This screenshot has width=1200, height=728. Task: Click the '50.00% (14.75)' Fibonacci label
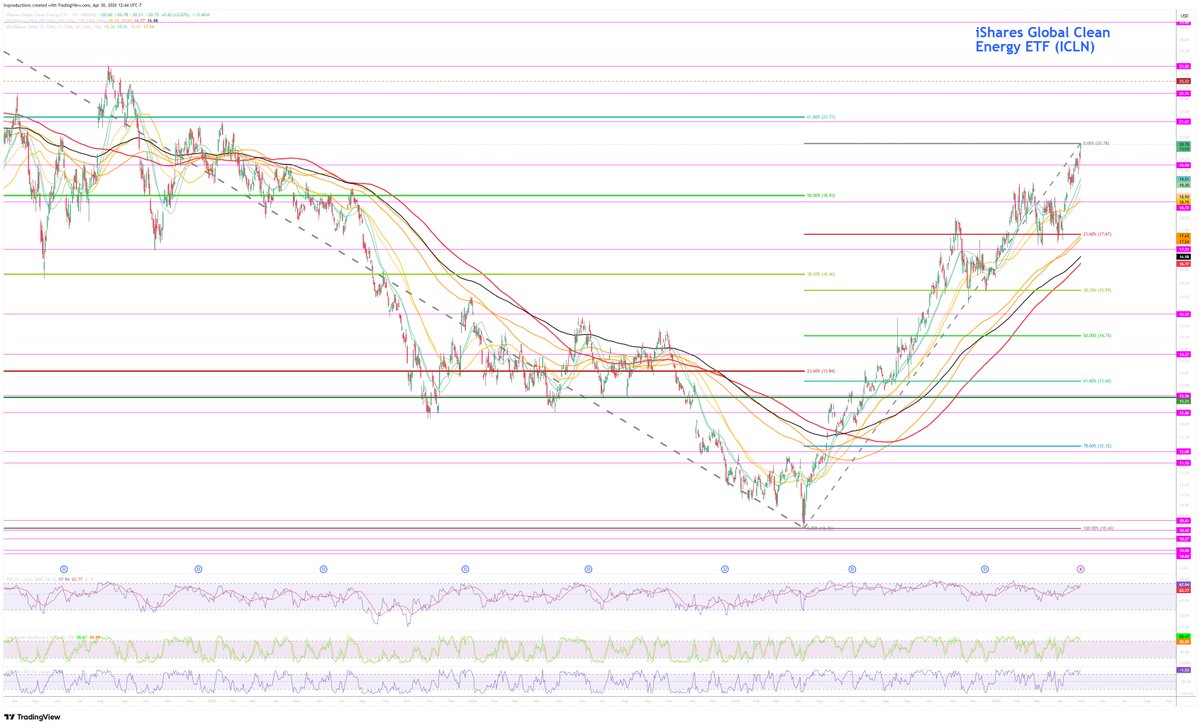[x=1099, y=336]
